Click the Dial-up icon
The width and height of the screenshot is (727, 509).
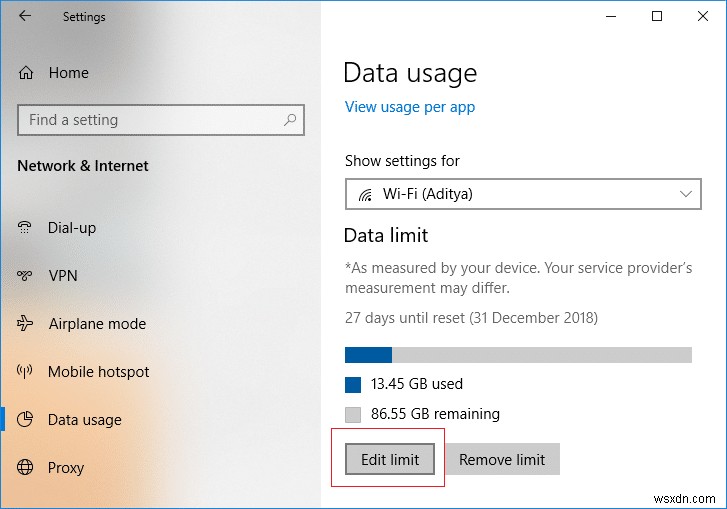point(26,228)
